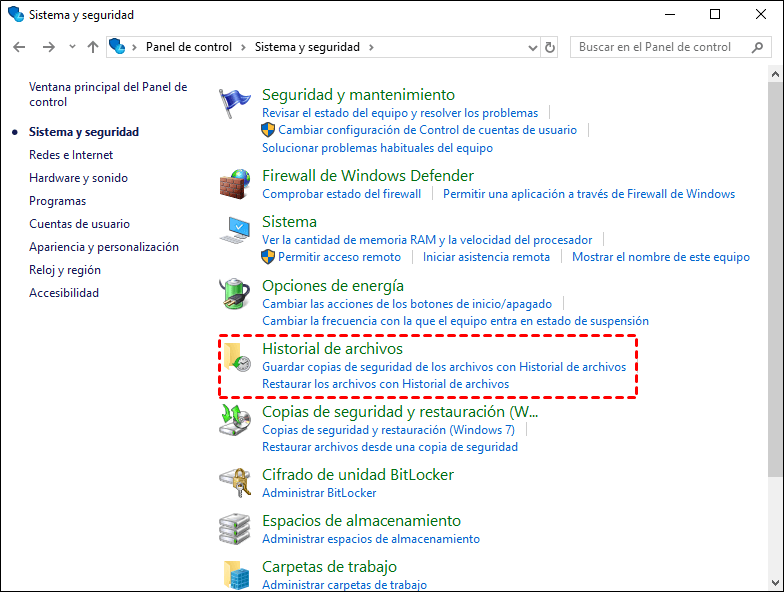Open Accesibilidad category
Viewport: 784px width, 592px height.
[x=64, y=292]
